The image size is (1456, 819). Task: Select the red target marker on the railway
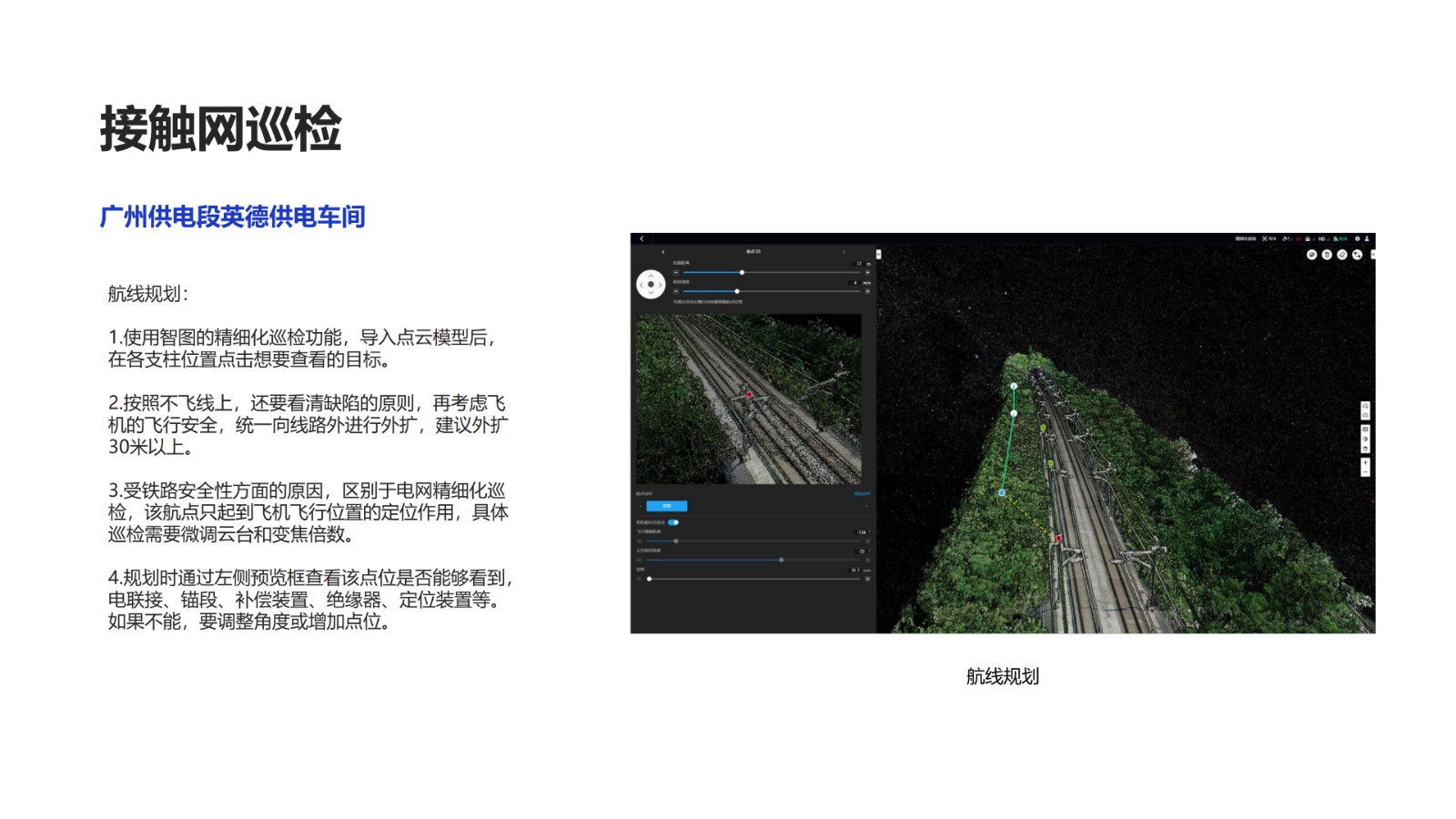point(1058,539)
